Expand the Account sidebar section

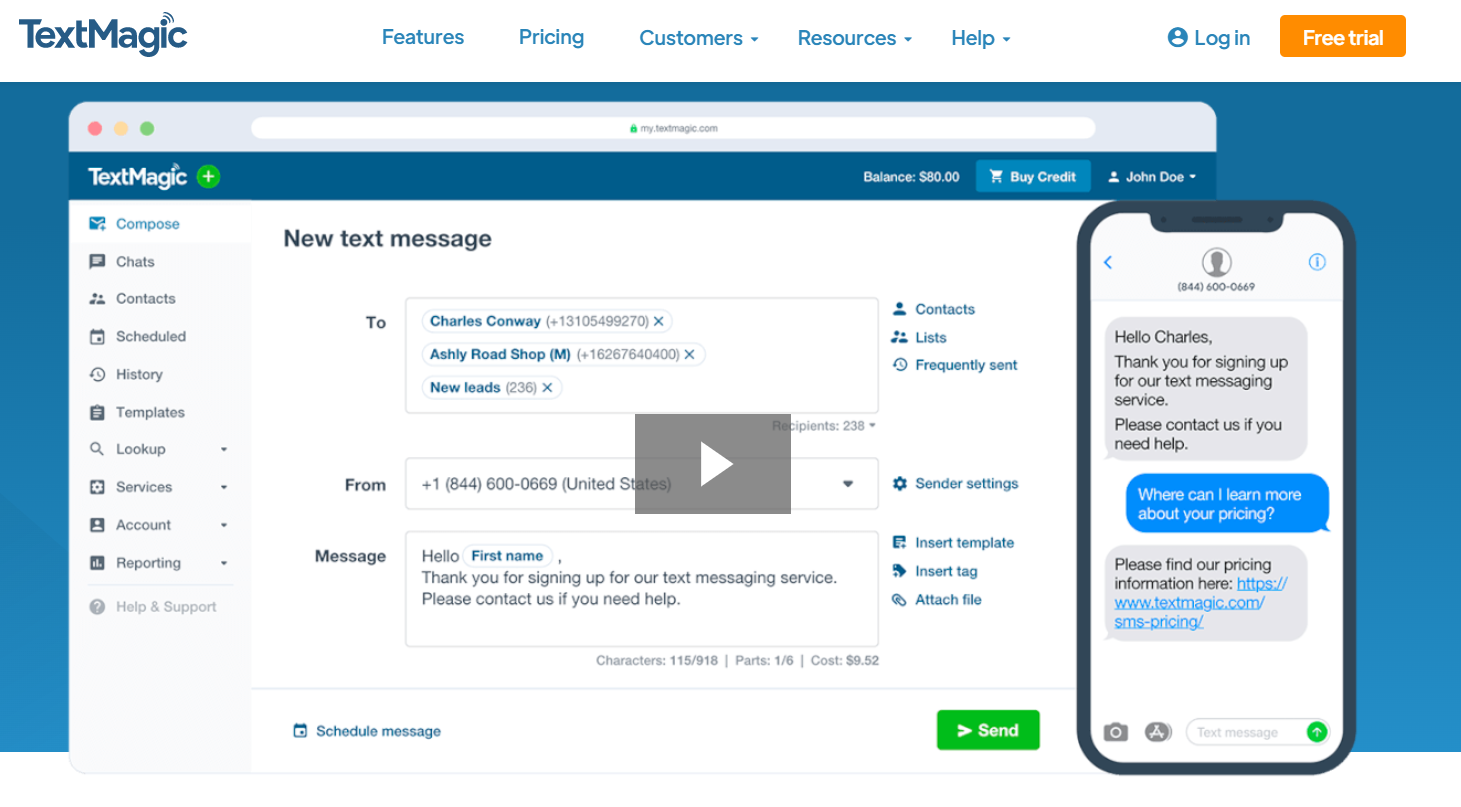coord(160,525)
